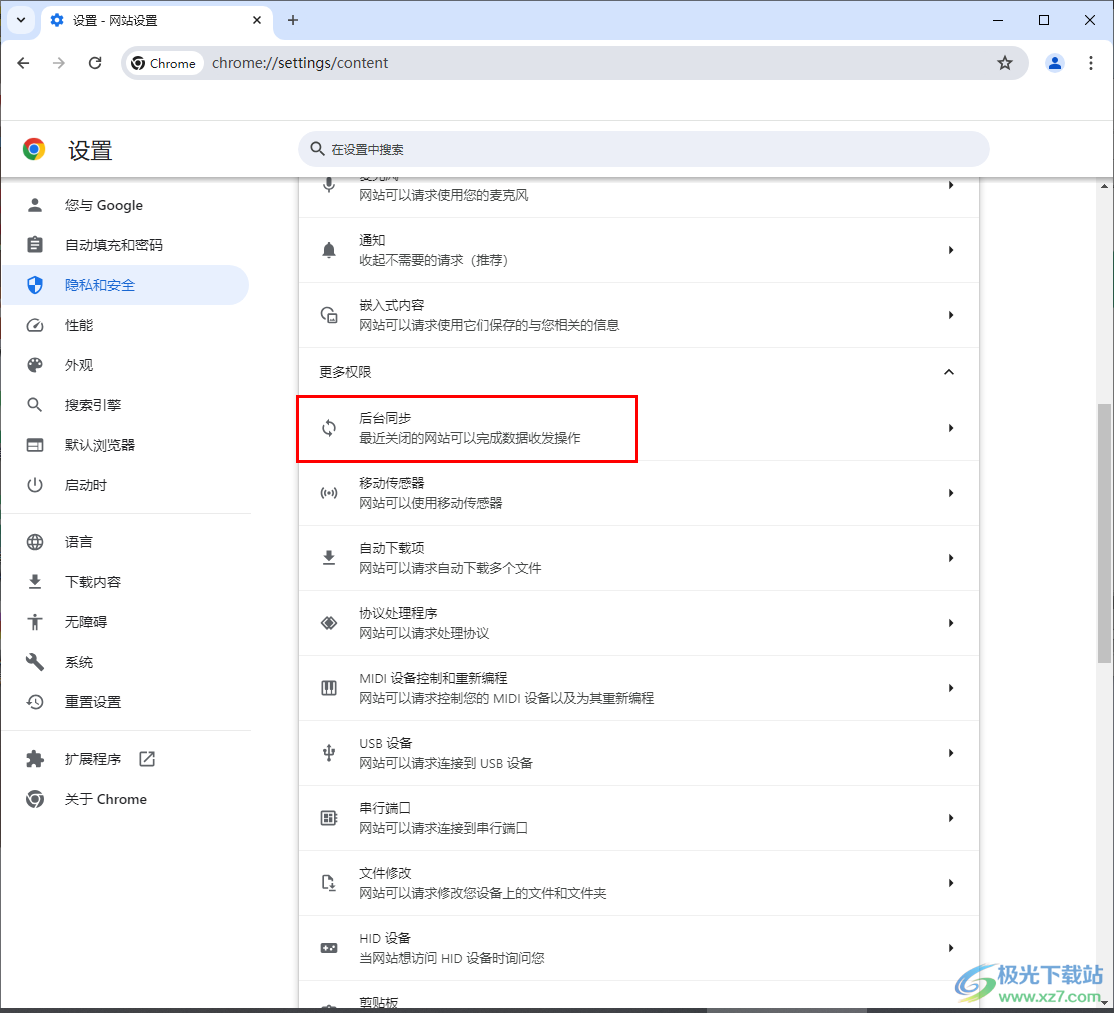The image size is (1114, 1013).
Task: Open new tab with plus button
Action: click(x=293, y=20)
